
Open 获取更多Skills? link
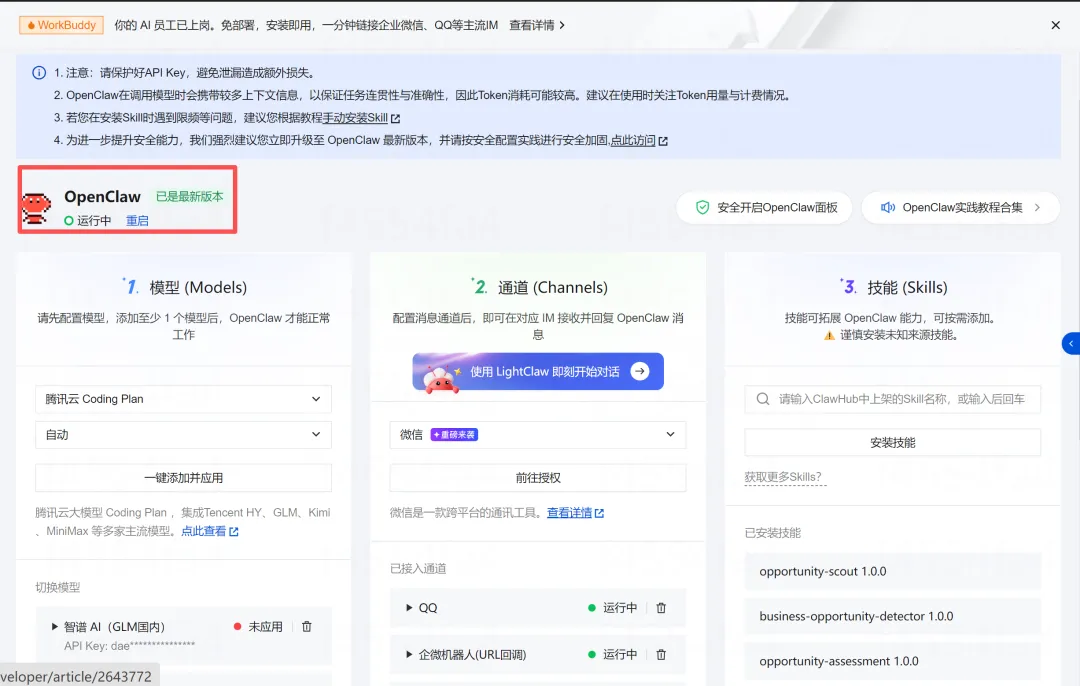point(783,477)
